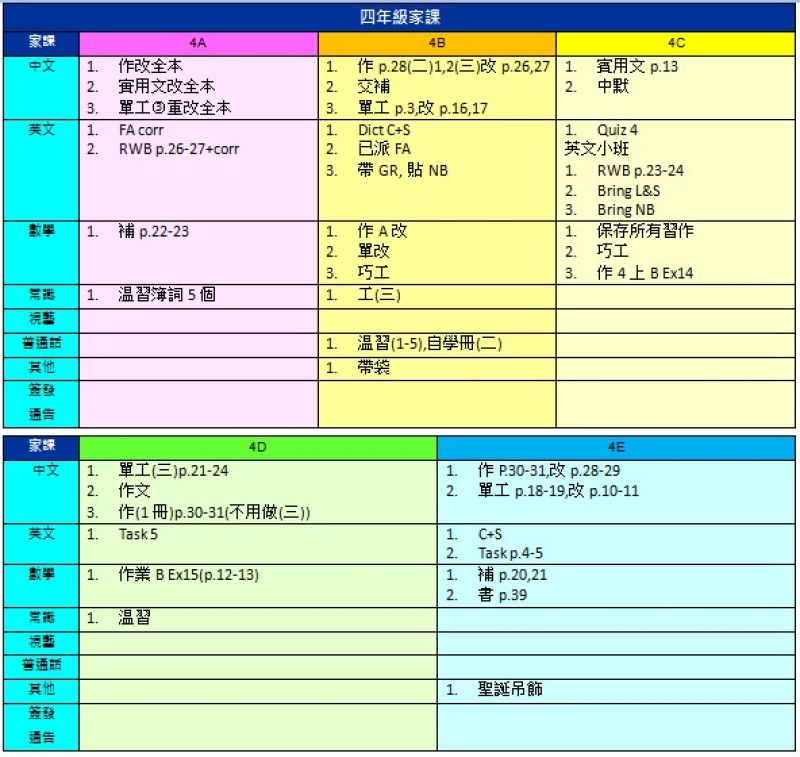The width and height of the screenshot is (800, 757).
Task: Click 4C's 作 4 上 B Ex14 item
Action: pyautogui.click(x=645, y=272)
